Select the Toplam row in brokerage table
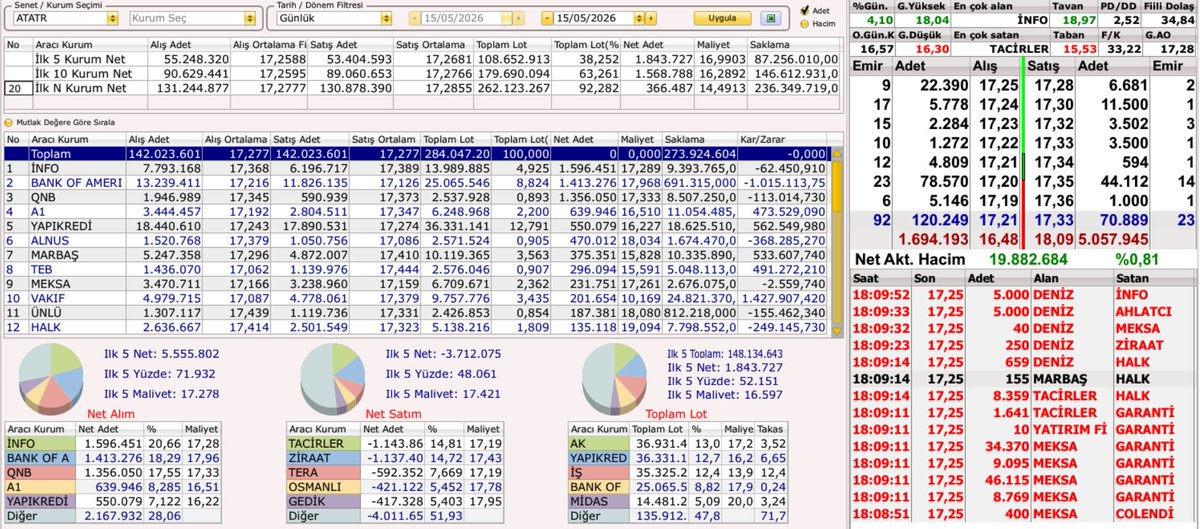Viewport: 1200px width, 529px height. click(416, 154)
